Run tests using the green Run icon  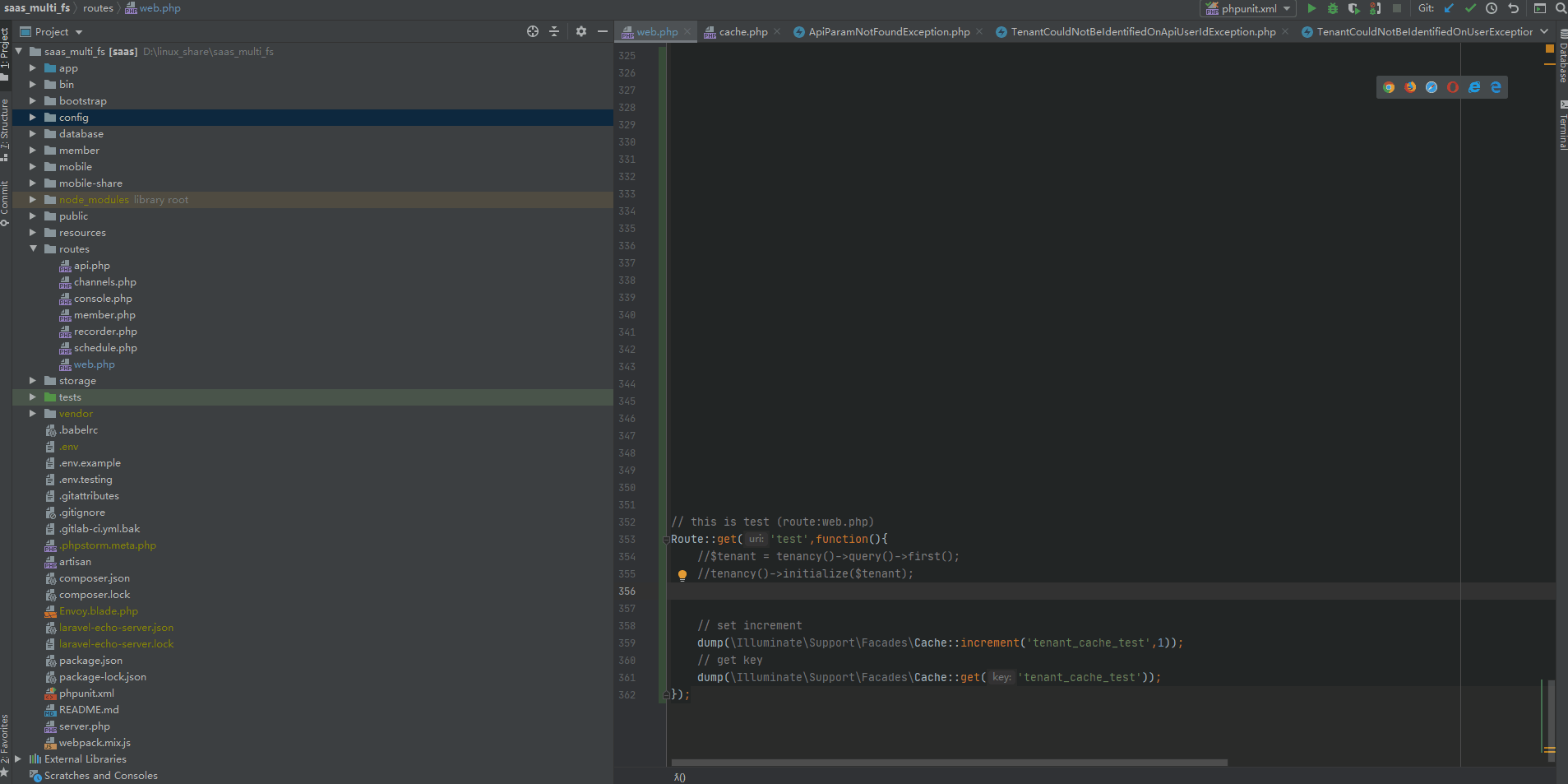1312,9
